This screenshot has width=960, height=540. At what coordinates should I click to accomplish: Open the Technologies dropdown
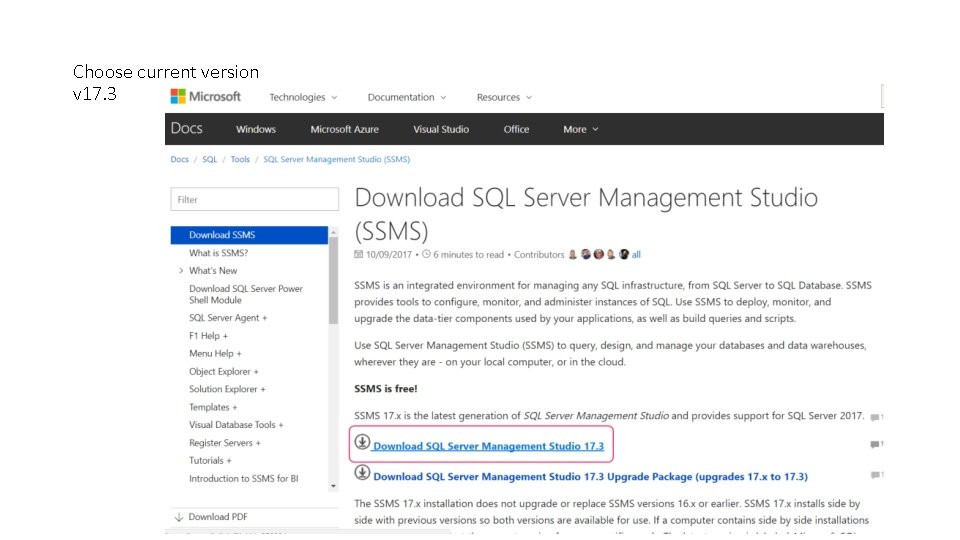(x=303, y=97)
